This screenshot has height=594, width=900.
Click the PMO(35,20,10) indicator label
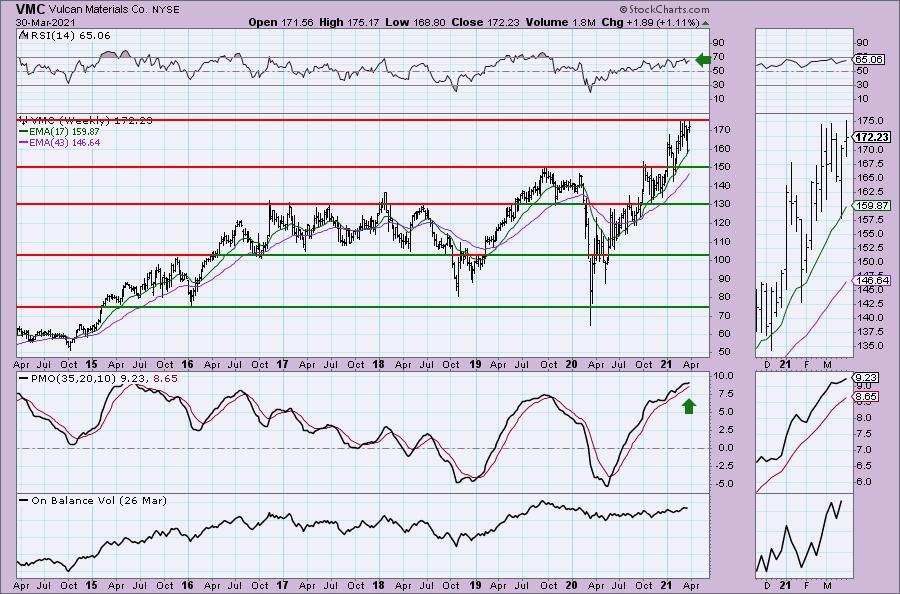click(98, 379)
